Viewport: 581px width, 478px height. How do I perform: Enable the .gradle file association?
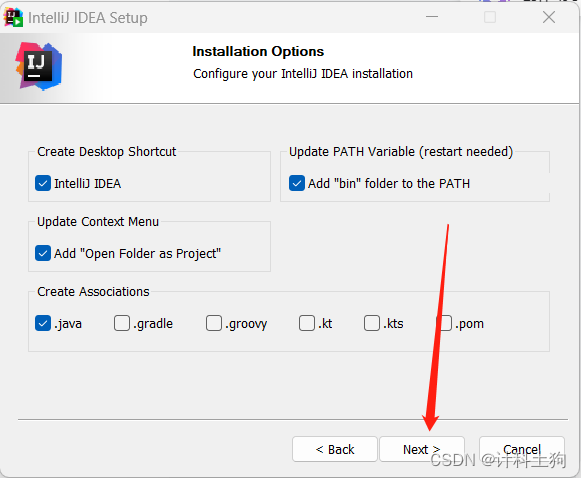[x=122, y=323]
